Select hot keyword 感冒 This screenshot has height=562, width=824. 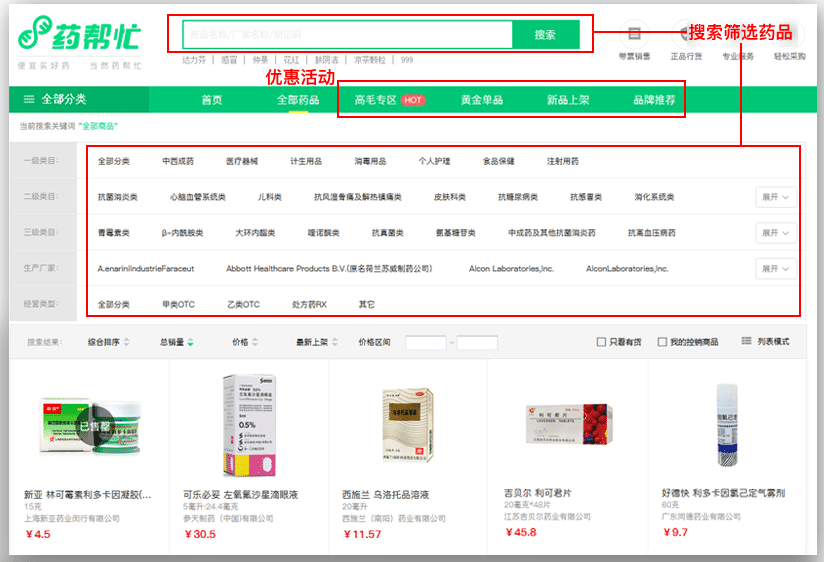(229, 60)
